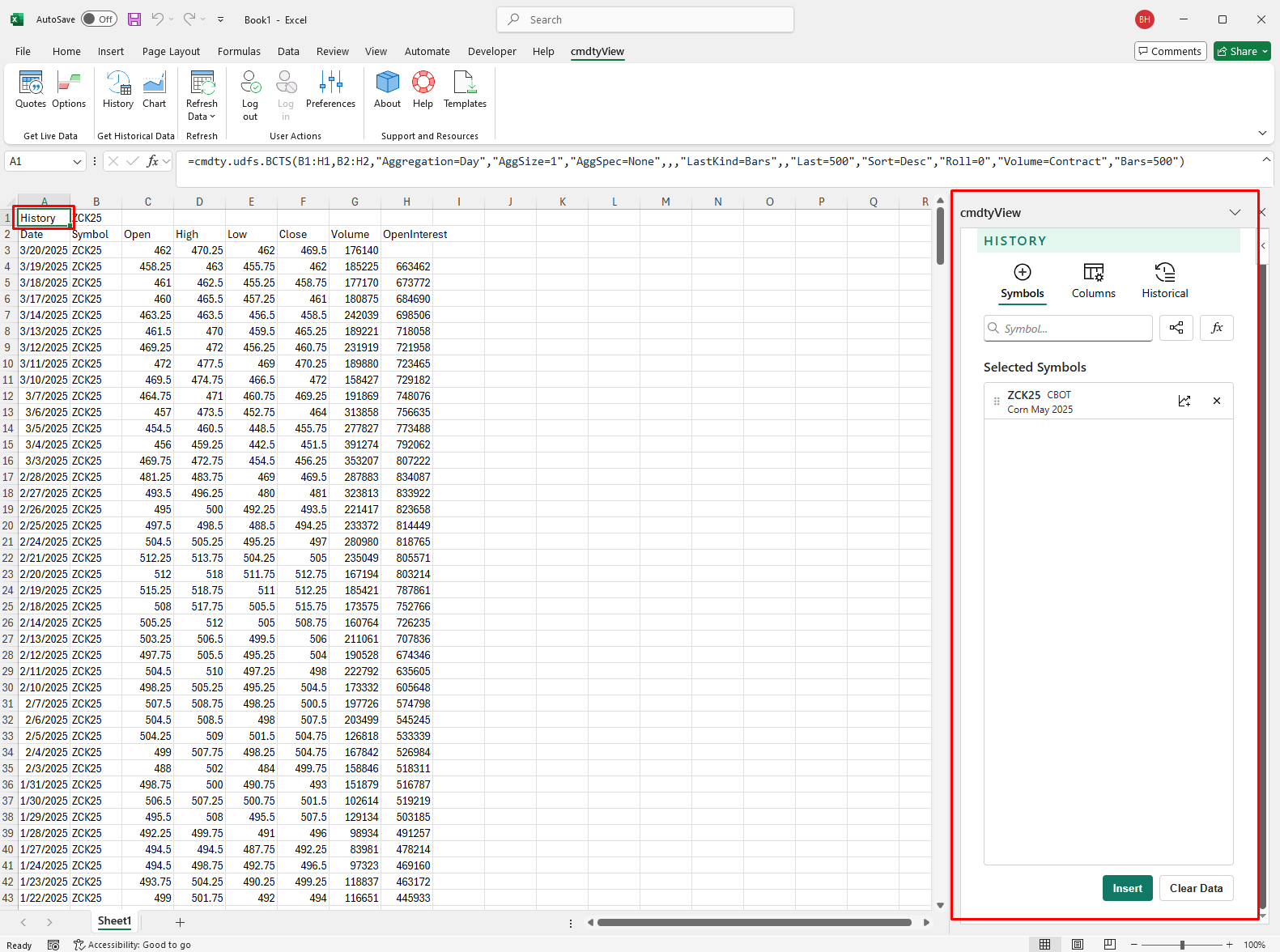Screen dimensions: 1280x952
Task: Expand the formula bar
Action: coord(1266,160)
